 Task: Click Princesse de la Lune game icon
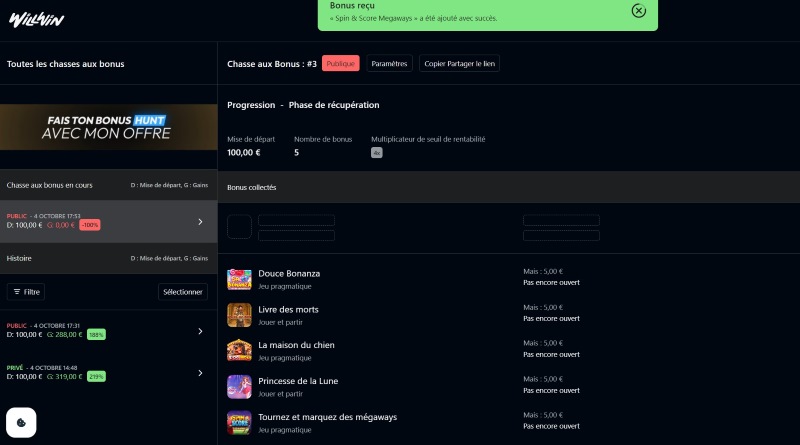click(239, 386)
